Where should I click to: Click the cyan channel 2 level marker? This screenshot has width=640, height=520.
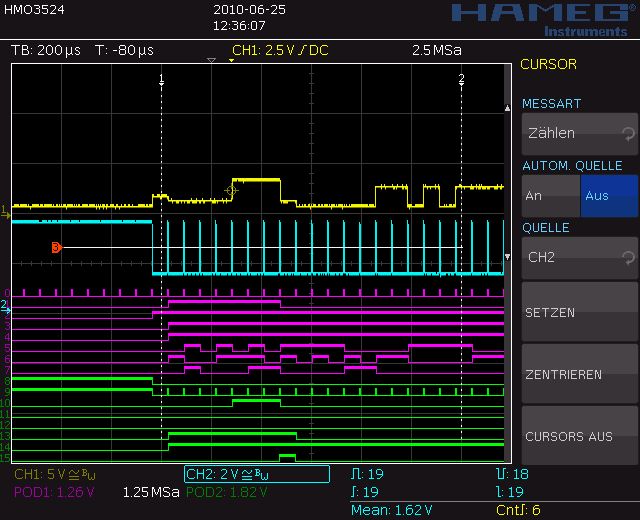tap(4, 306)
